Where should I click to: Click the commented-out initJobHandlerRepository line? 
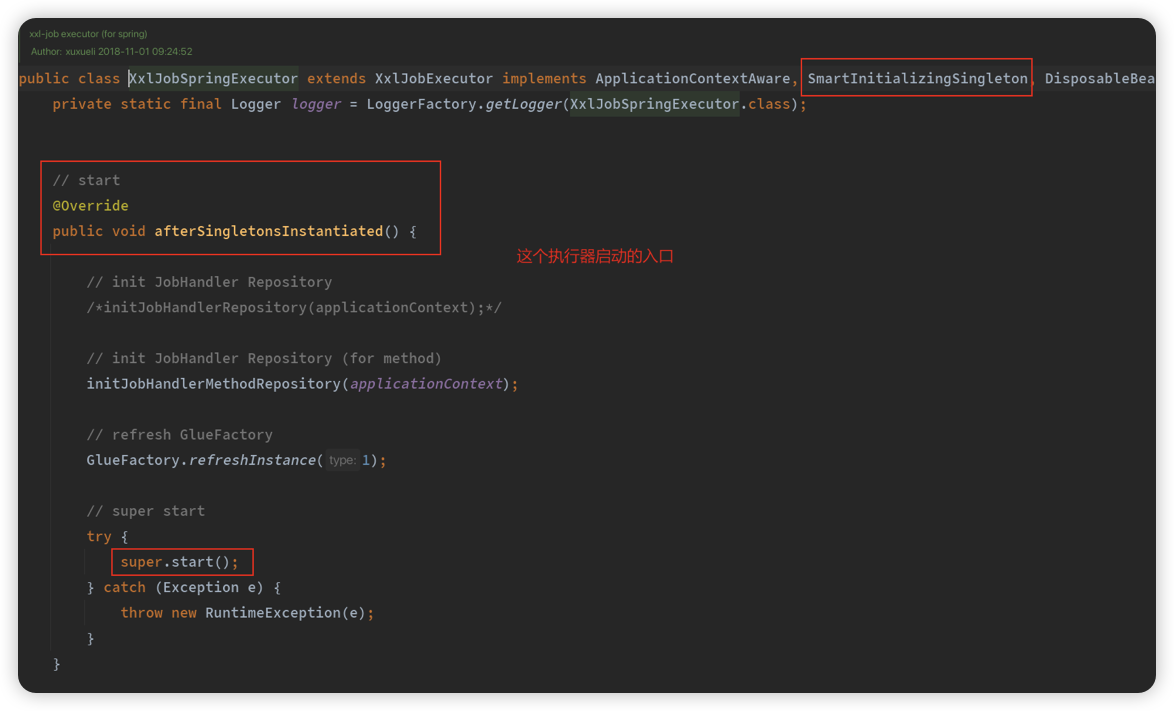(294, 308)
